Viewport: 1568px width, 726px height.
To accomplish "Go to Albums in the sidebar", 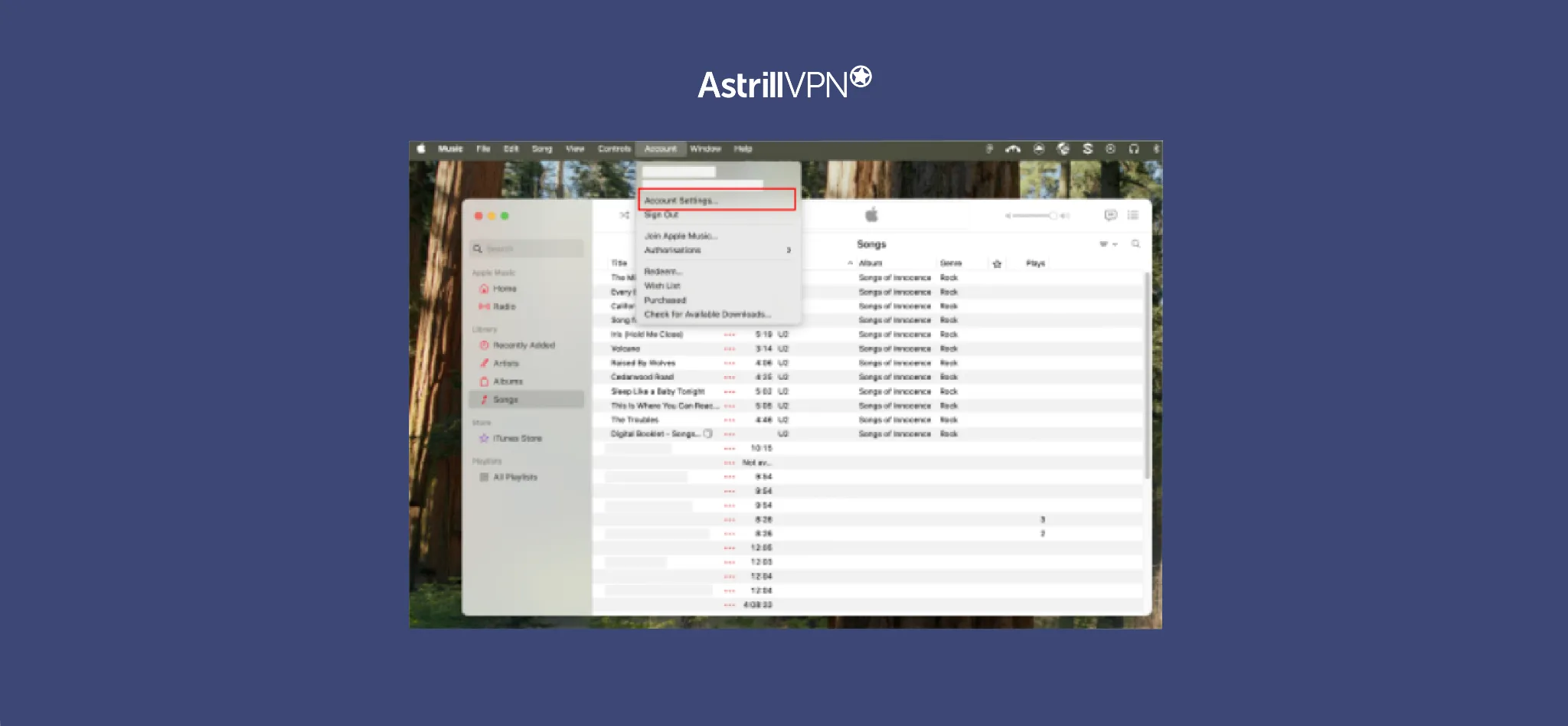I will (507, 381).
